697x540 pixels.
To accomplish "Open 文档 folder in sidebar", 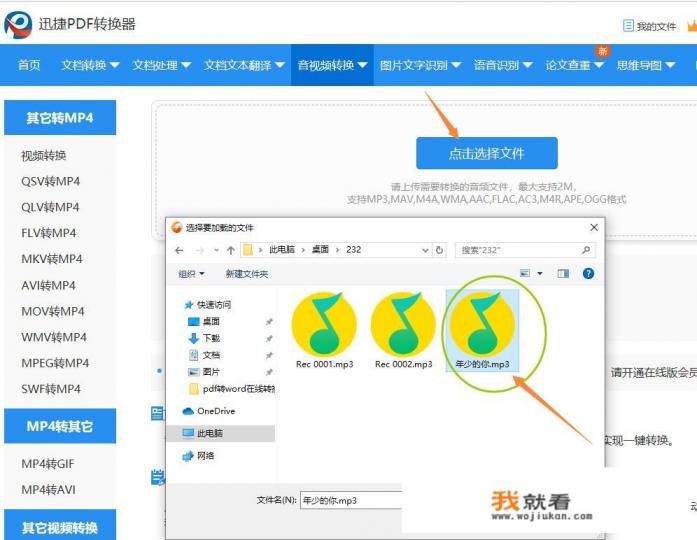I will [204, 355].
